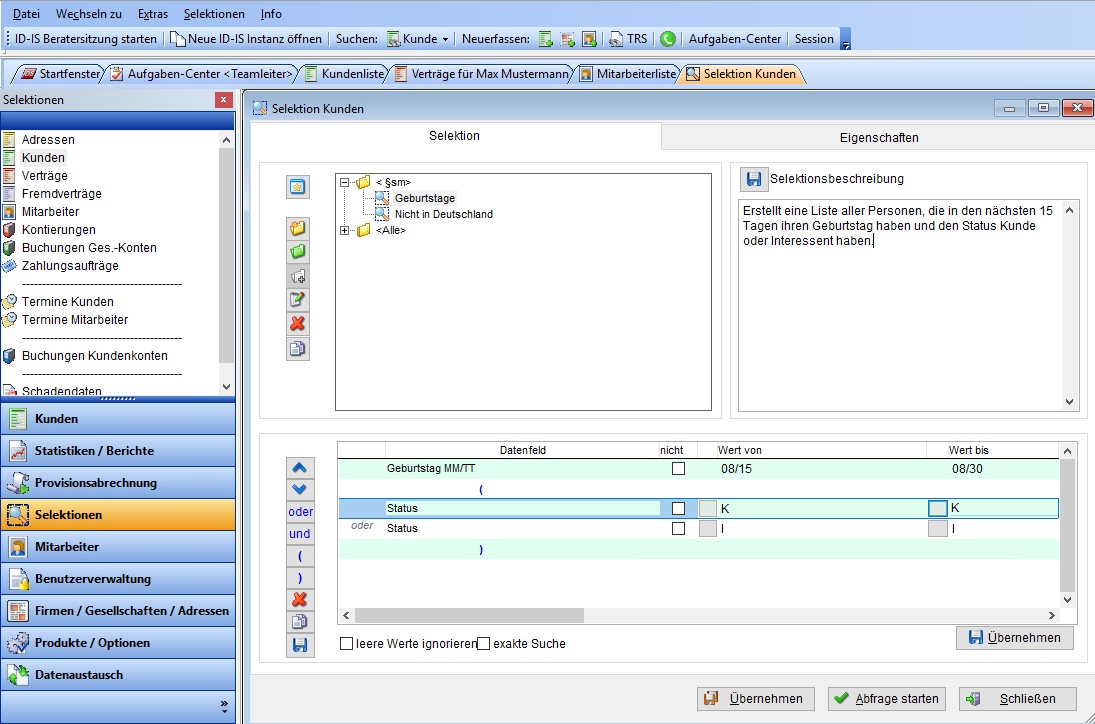Screen dimensions: 1095x724
Task: Check the 'exakte Suche' option
Action: 484,644
